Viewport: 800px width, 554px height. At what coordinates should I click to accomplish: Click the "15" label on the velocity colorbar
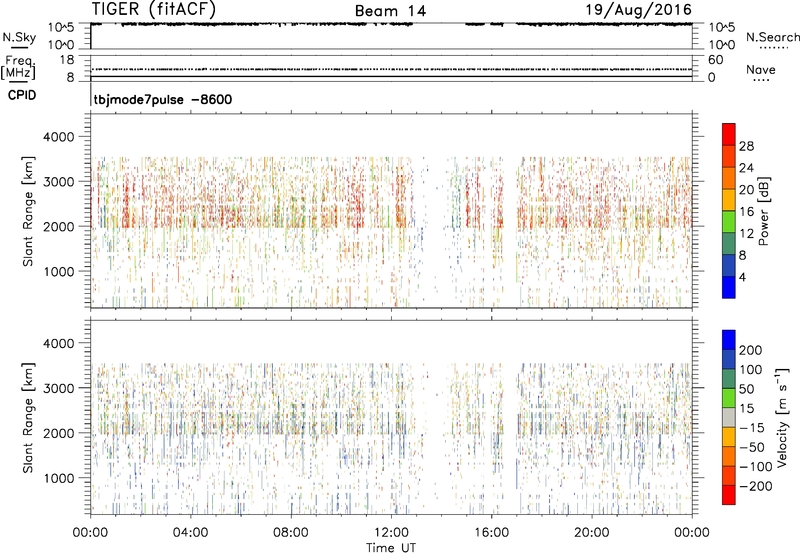746,409
